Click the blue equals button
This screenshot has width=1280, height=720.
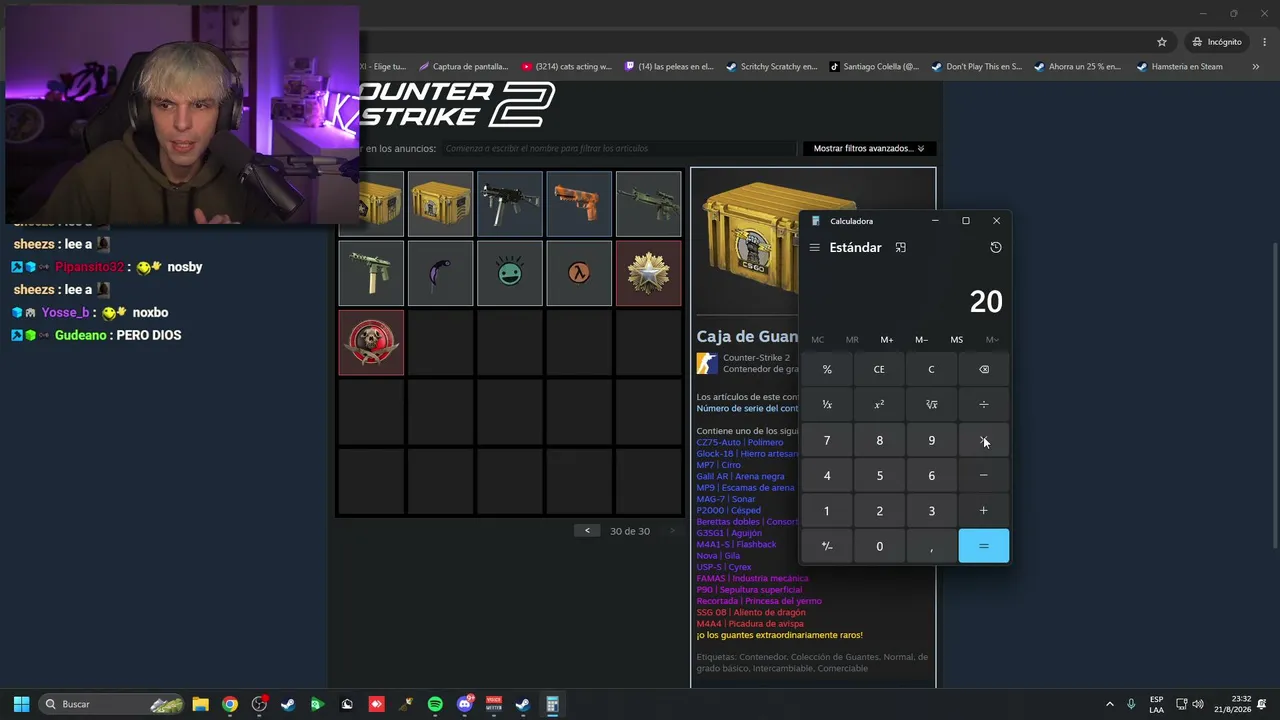pos(984,546)
